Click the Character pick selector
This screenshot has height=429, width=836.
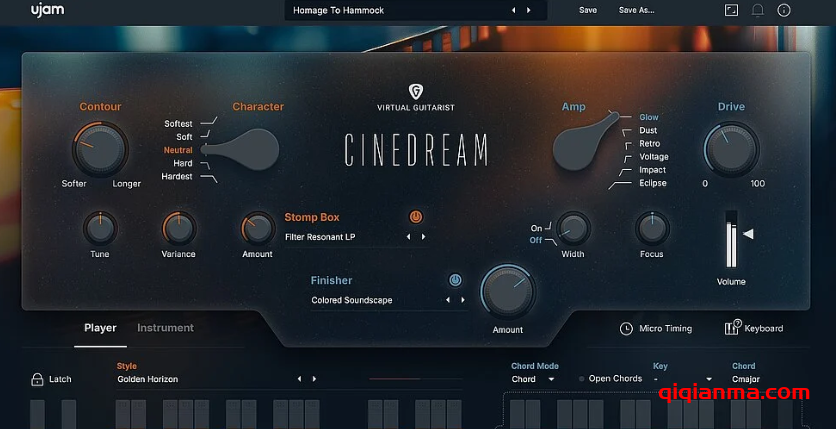pyautogui.click(x=240, y=150)
